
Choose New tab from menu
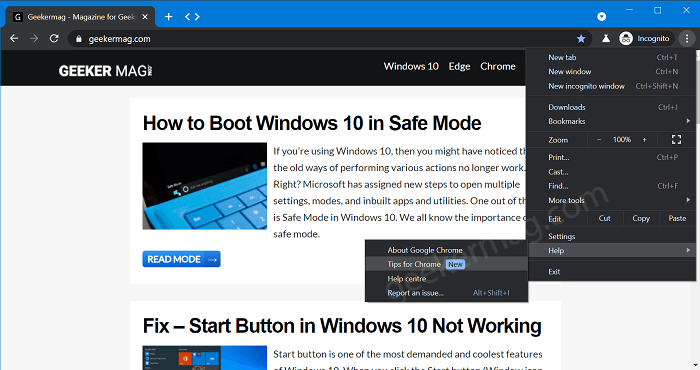pyautogui.click(x=612, y=57)
